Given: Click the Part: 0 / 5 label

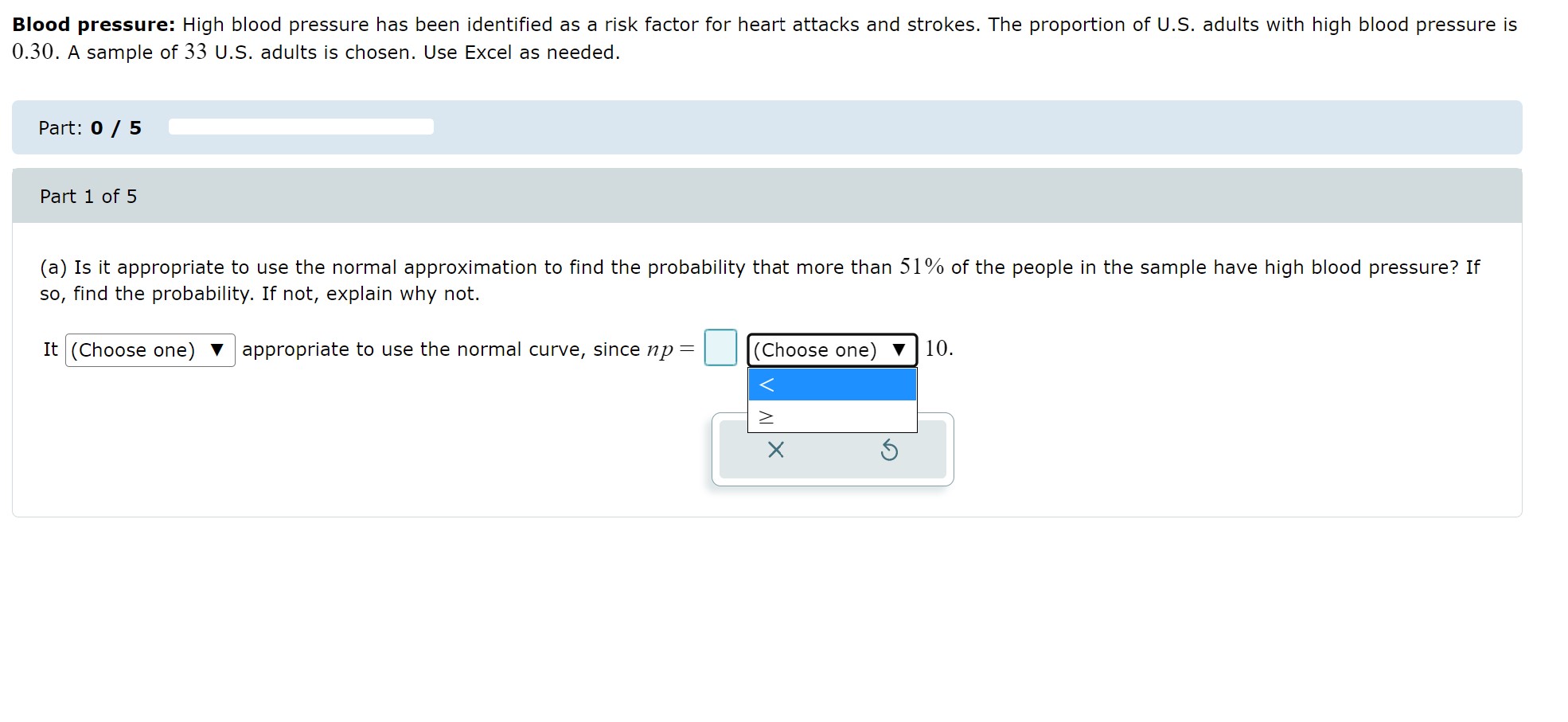Looking at the screenshot, I should 89,127.
